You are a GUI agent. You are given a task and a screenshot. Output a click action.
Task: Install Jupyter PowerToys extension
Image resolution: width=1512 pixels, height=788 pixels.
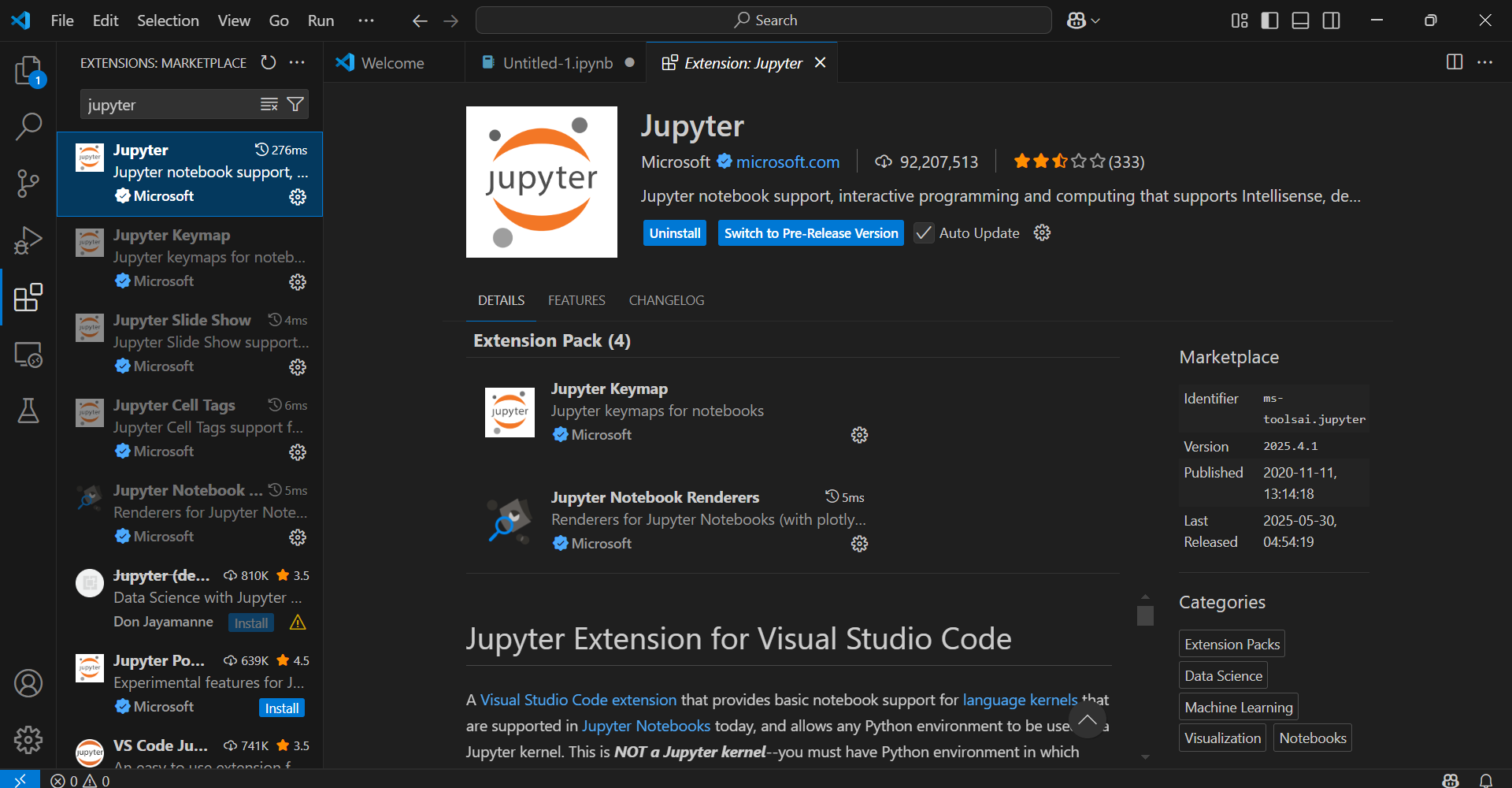282,708
